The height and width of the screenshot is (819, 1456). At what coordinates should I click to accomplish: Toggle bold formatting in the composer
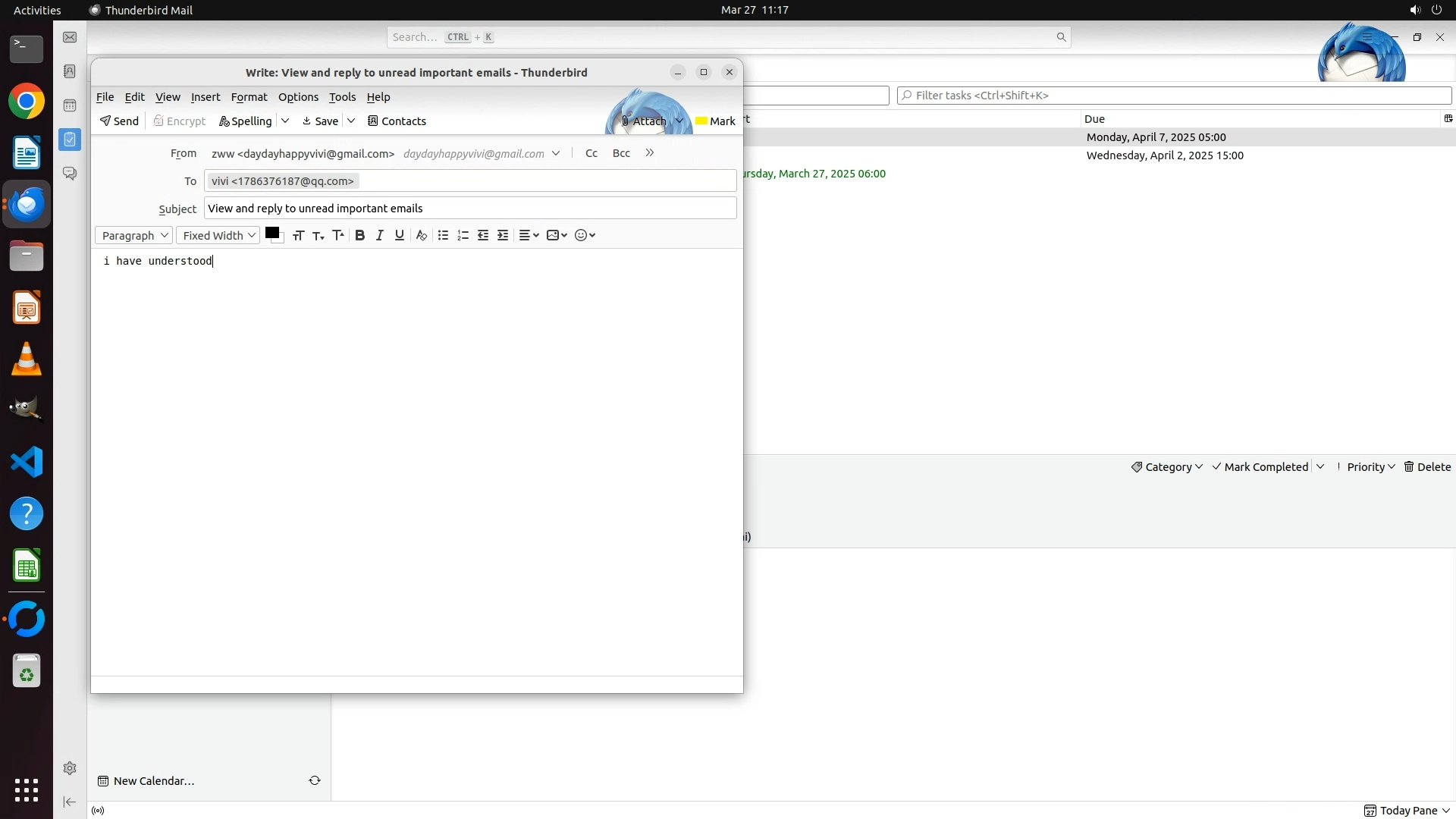coord(360,235)
